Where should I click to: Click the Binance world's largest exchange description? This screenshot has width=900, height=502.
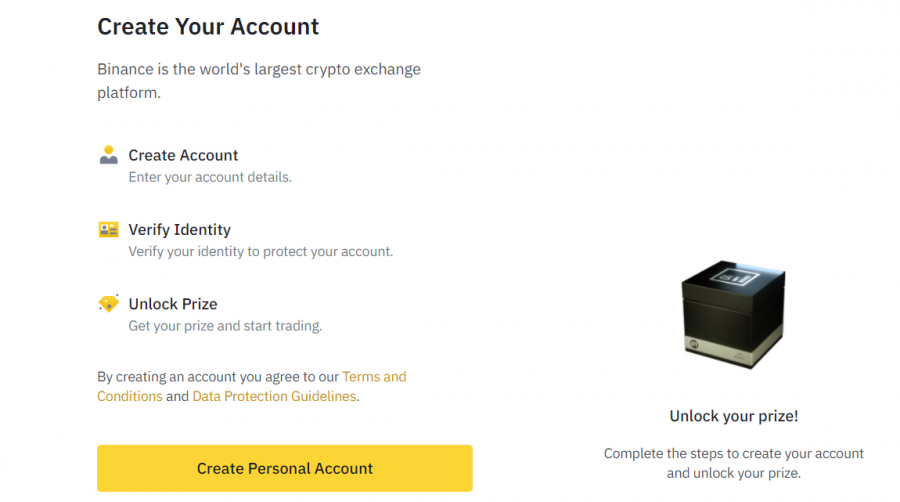[259, 81]
